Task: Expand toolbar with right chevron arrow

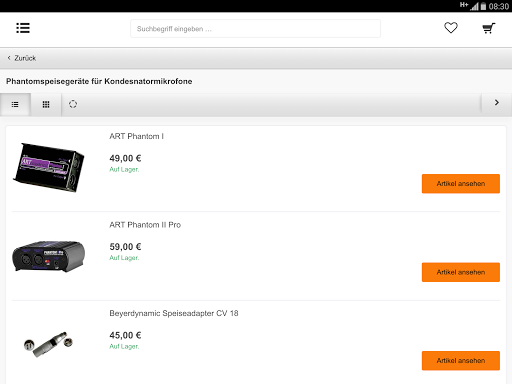Action: [497, 103]
